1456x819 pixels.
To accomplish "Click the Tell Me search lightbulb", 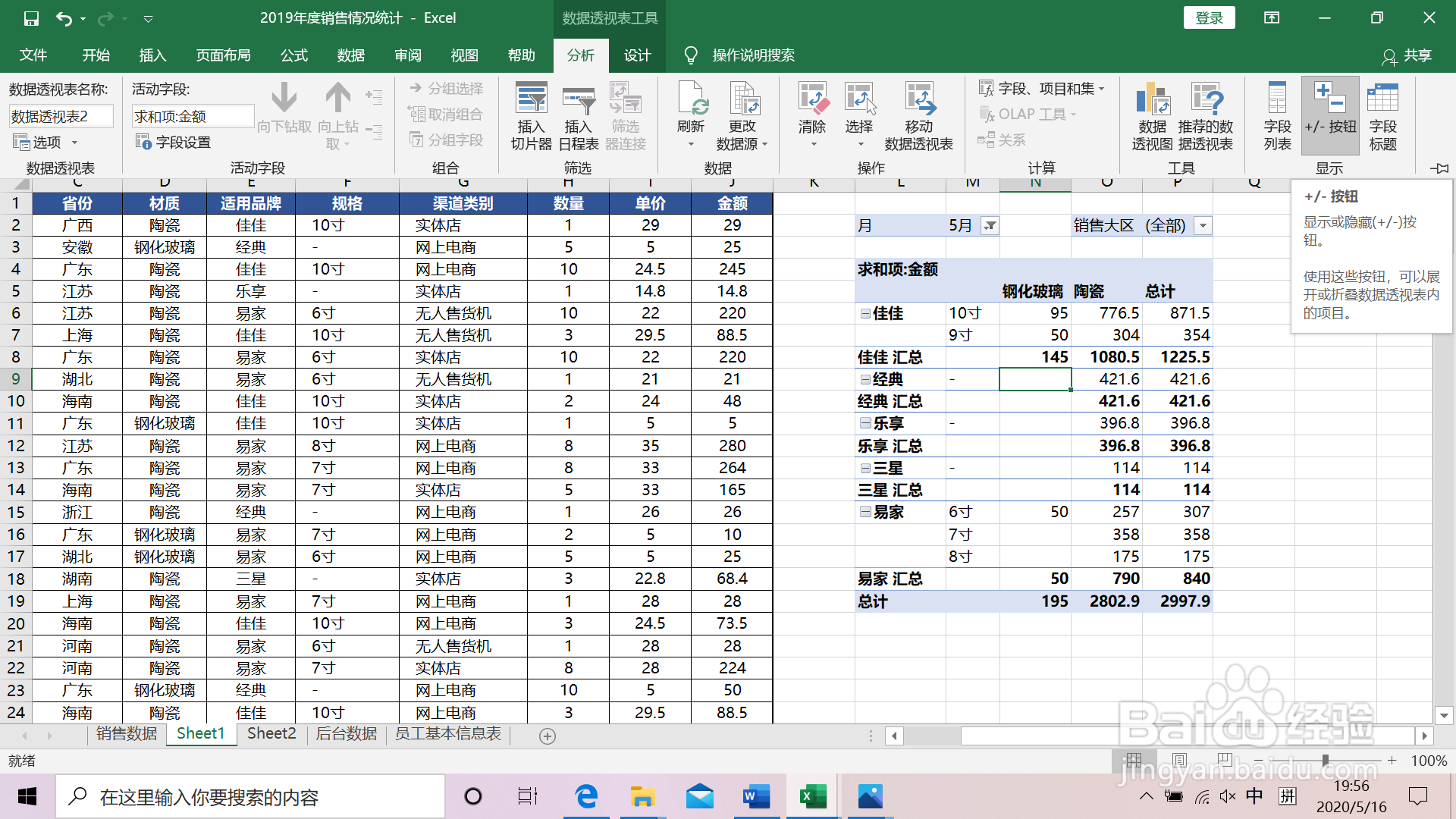I will click(x=691, y=55).
